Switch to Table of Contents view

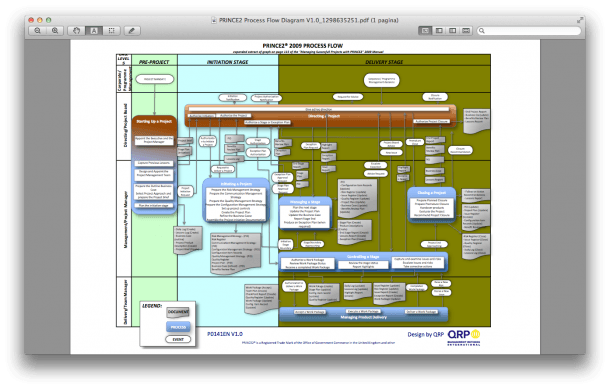(452, 30)
